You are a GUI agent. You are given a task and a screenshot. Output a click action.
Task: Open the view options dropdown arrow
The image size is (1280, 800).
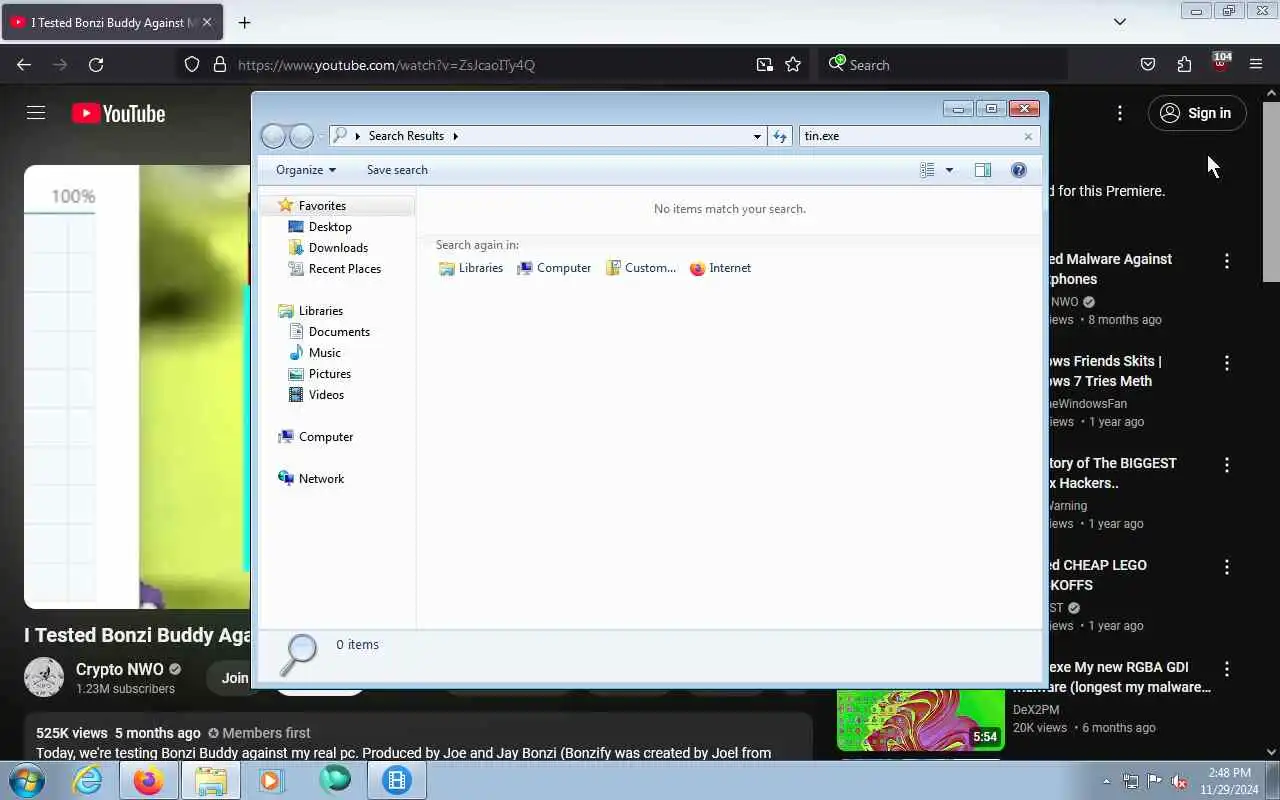point(949,170)
